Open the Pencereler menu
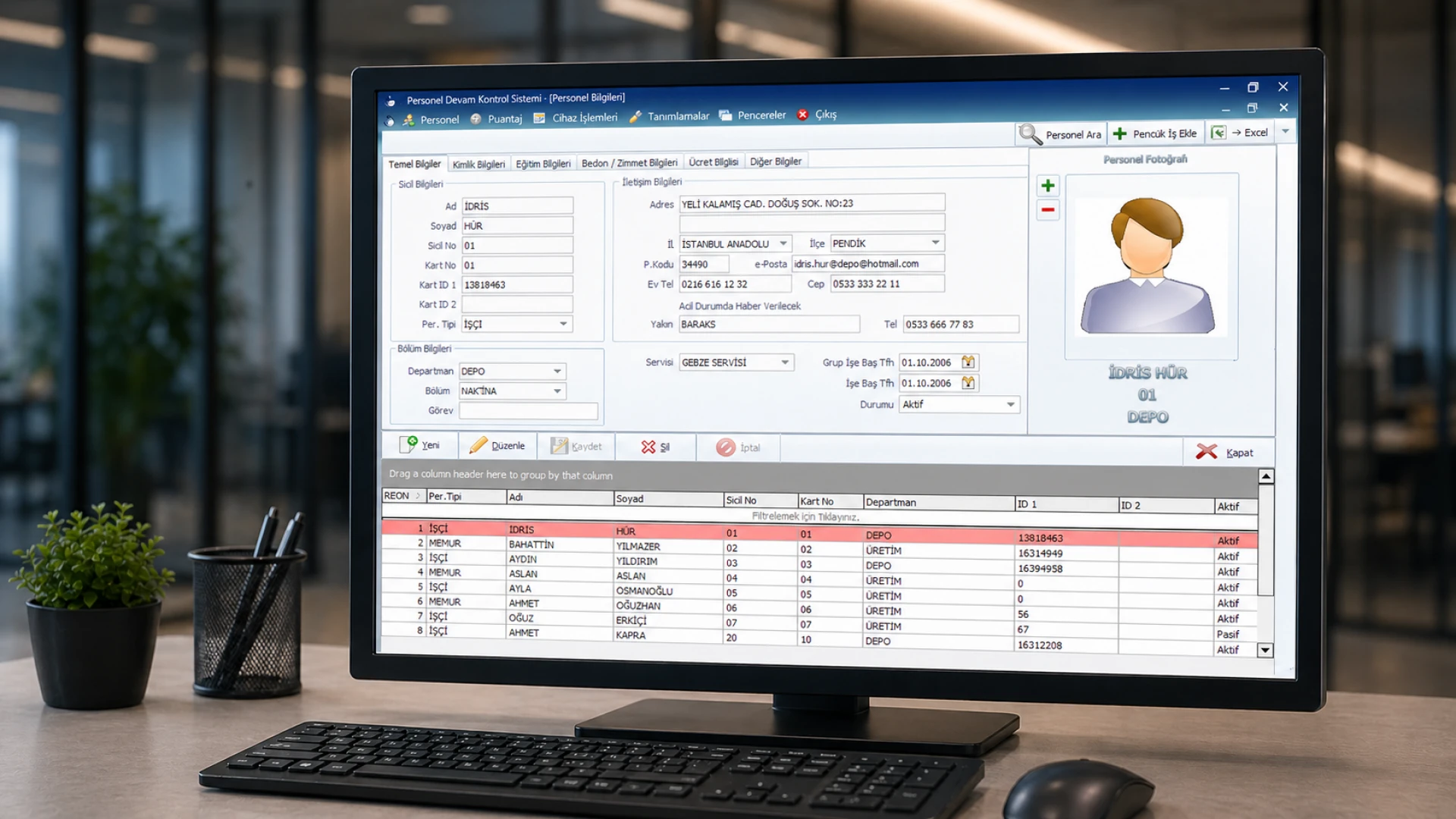This screenshot has height=819, width=1456. pos(753,115)
